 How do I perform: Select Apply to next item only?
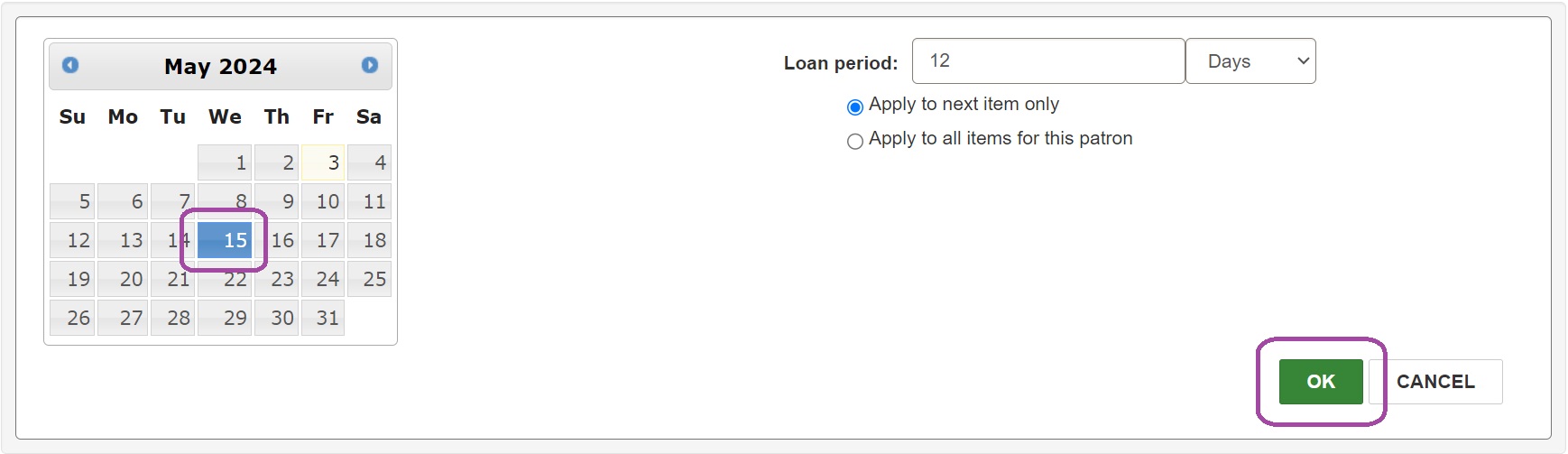point(855,107)
